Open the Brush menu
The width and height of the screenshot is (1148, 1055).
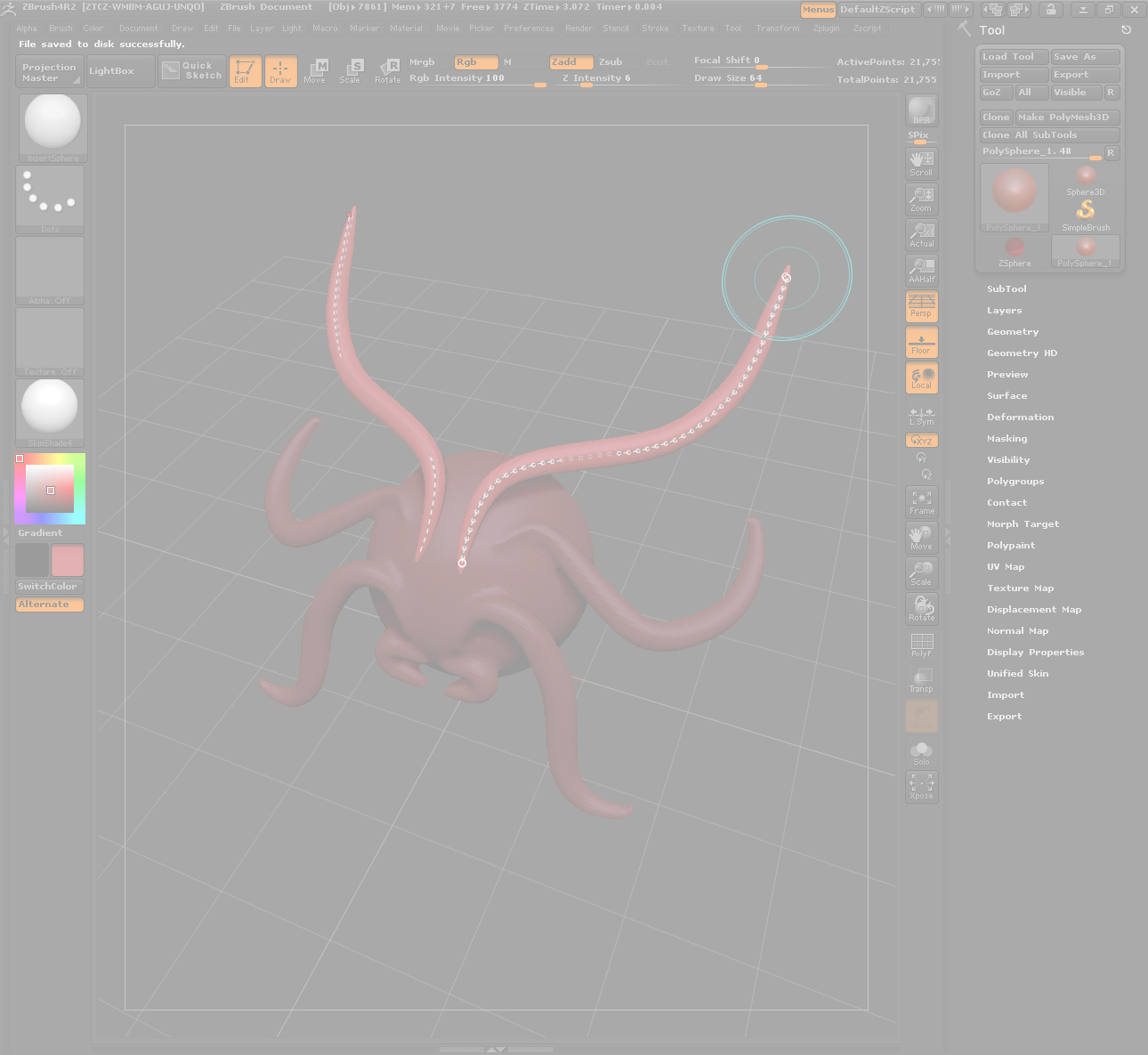point(61,28)
